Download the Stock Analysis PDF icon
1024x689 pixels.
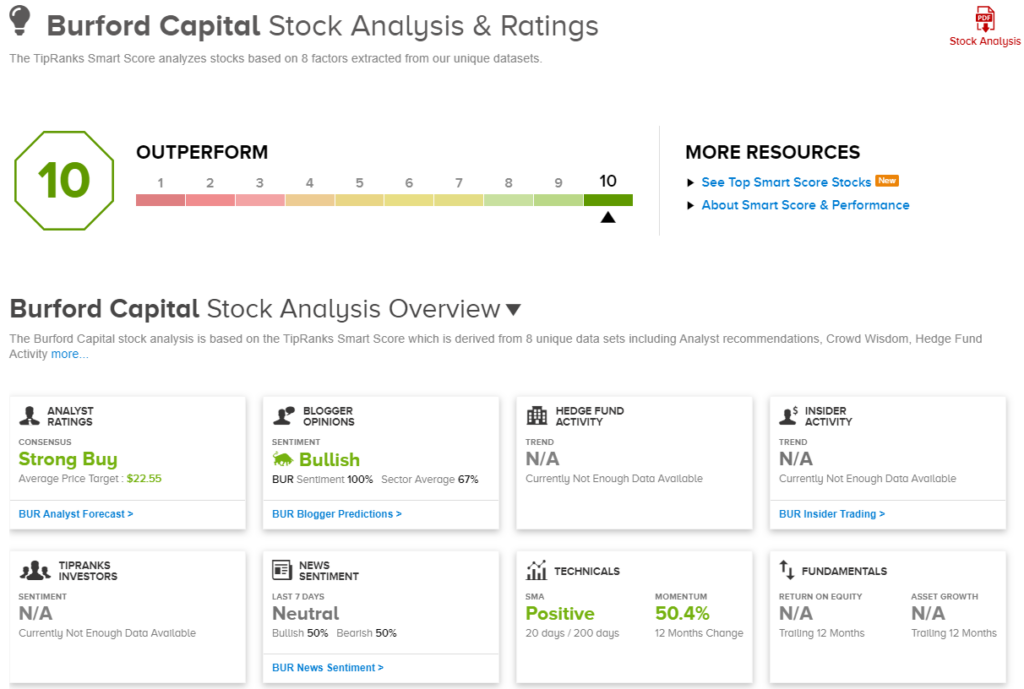pos(985,19)
